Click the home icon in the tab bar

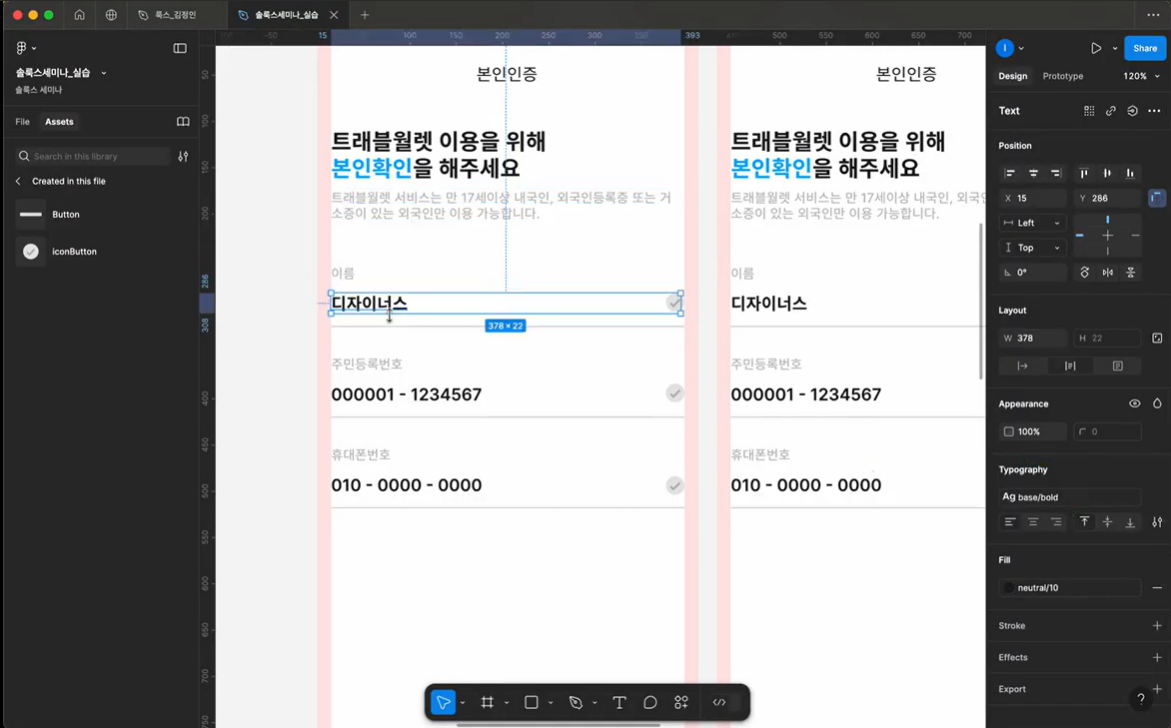(x=79, y=15)
